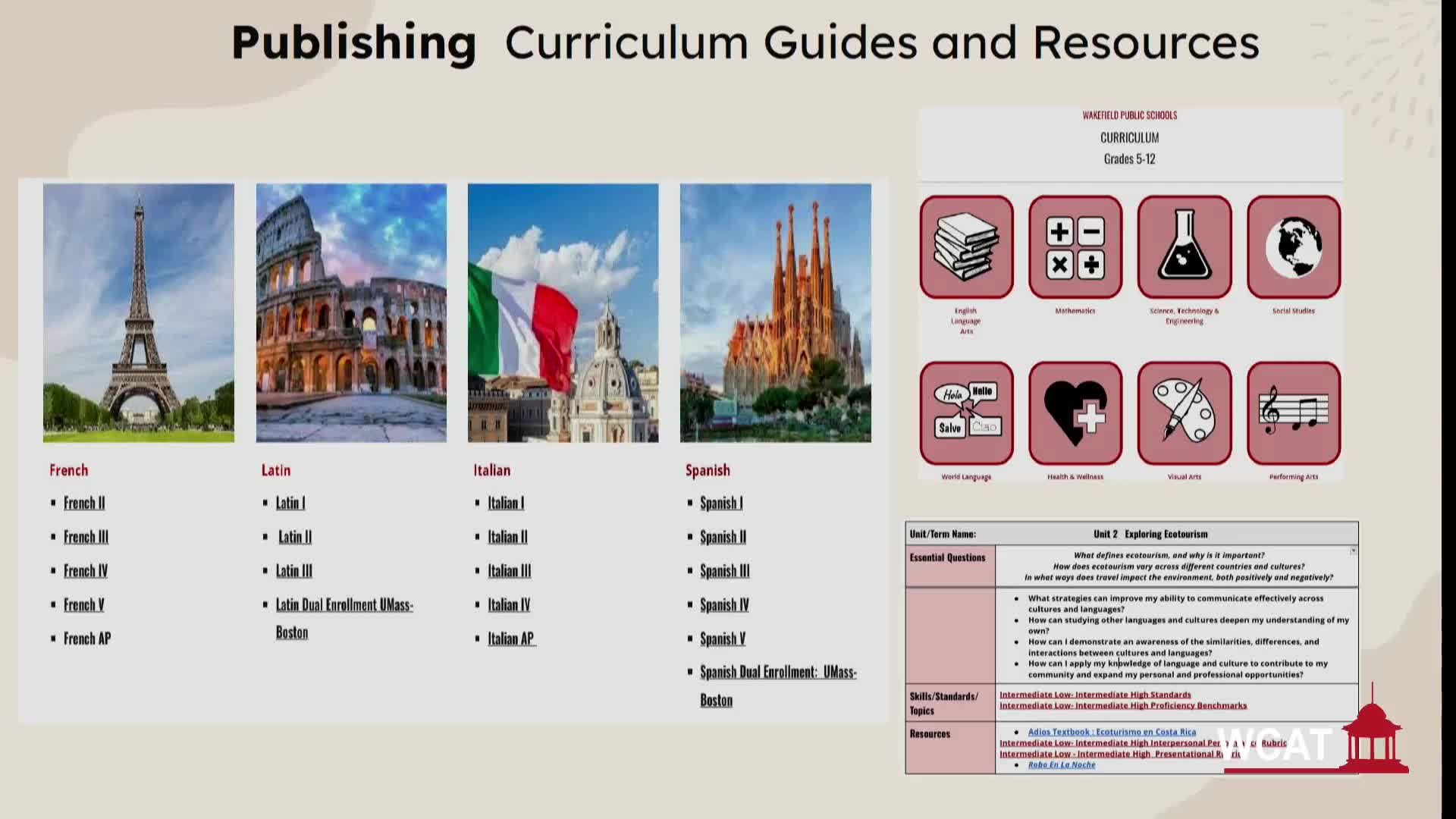Open the French III link
The height and width of the screenshot is (819, 1456).
point(86,537)
